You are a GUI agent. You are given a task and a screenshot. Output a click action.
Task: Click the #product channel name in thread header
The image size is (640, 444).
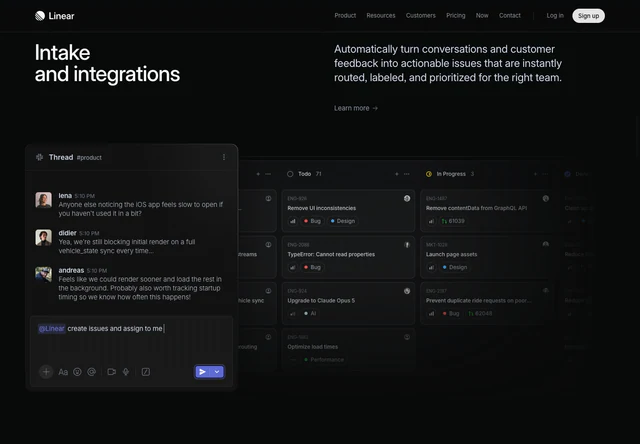click(89, 158)
